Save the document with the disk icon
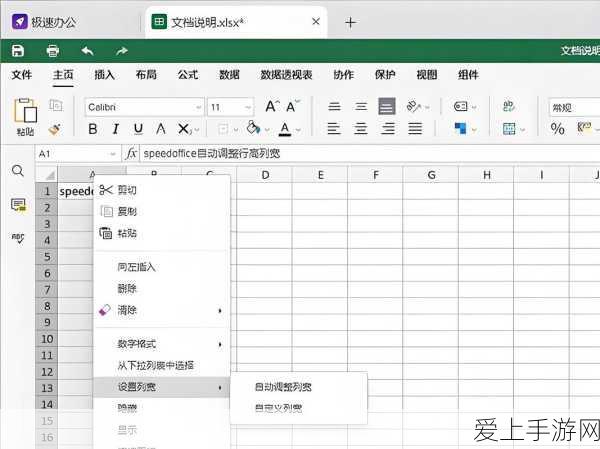600x449 pixels. [x=18, y=51]
